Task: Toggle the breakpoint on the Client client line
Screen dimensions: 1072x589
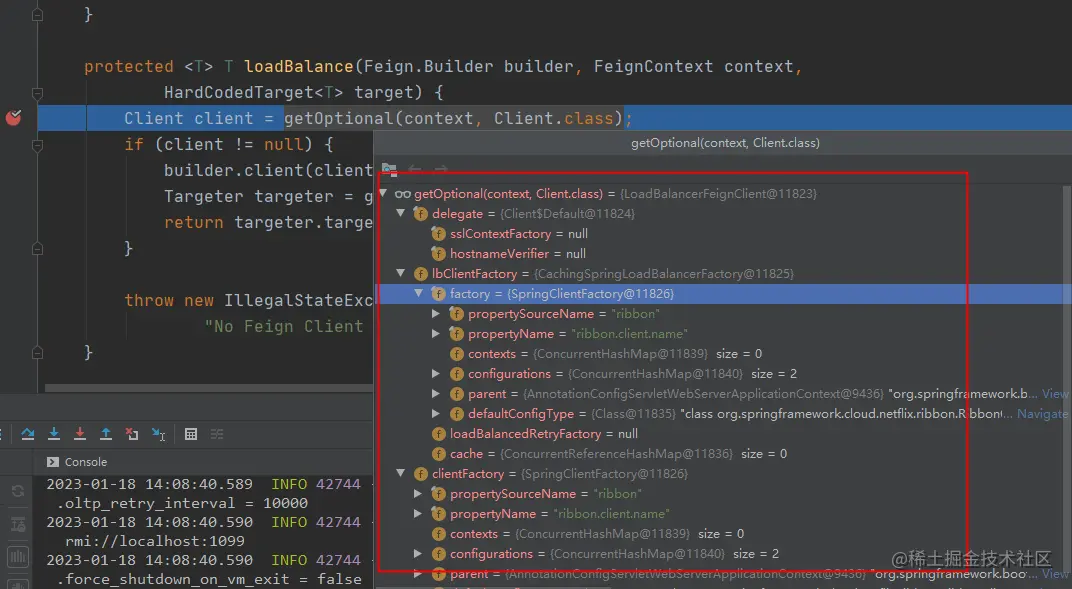Action: click(x=13, y=118)
